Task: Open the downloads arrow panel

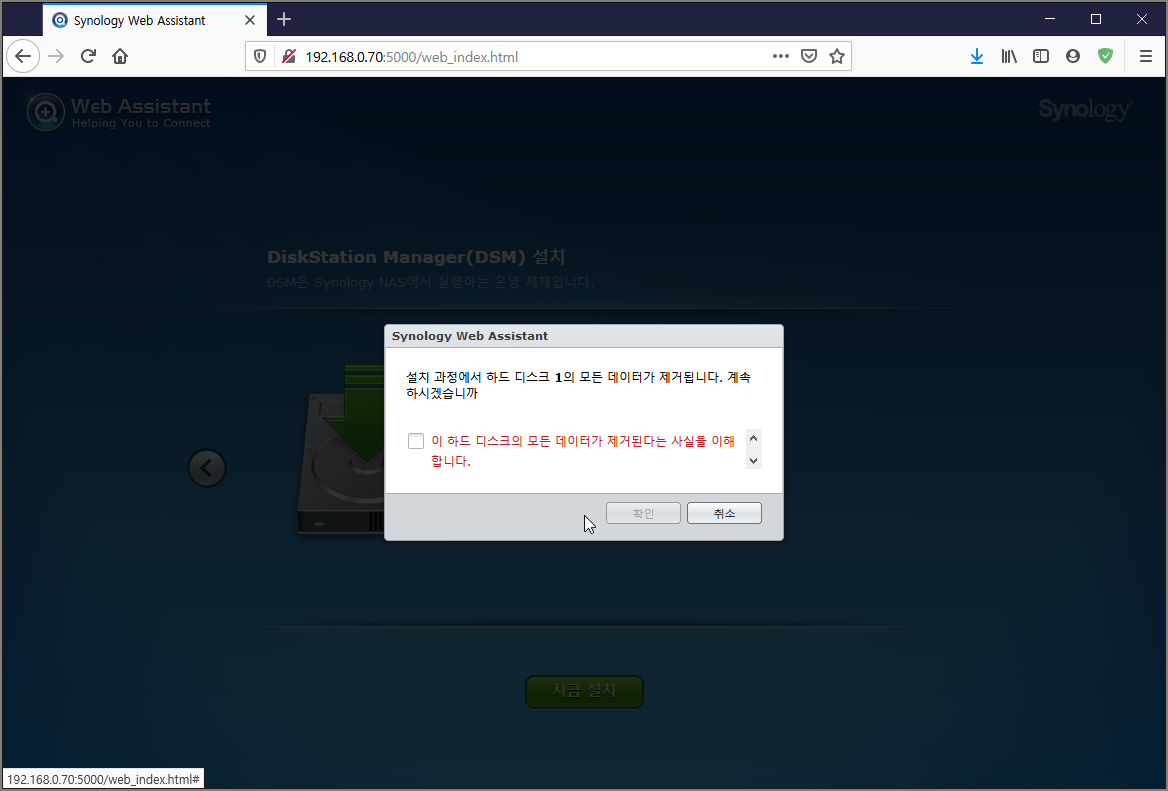Action: click(977, 57)
